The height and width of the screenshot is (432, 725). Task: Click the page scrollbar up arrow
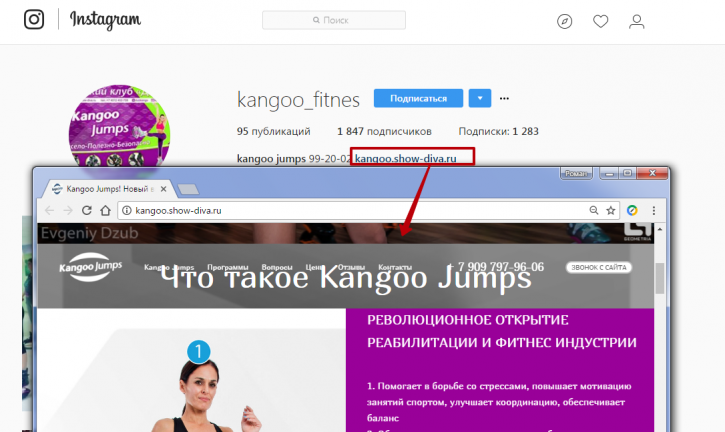coord(660,229)
